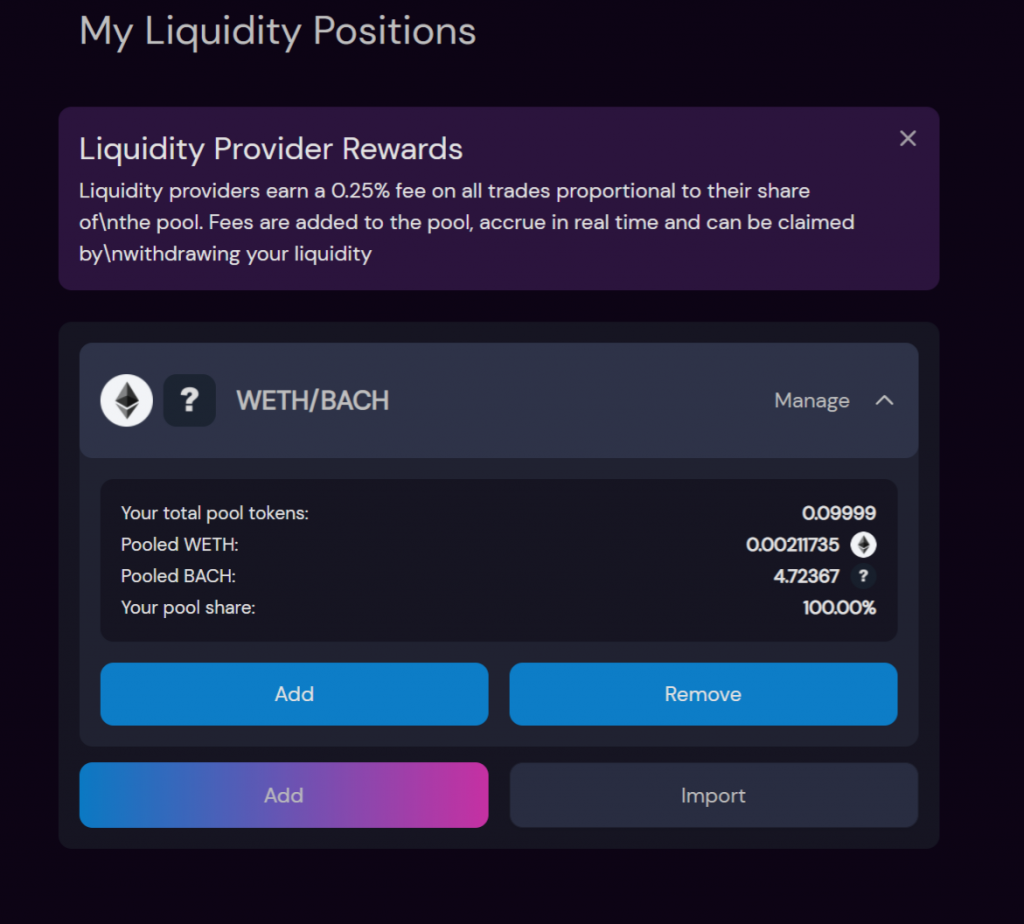Click the total pool tokens value 0.09999
The image size is (1024, 924).
click(839, 513)
